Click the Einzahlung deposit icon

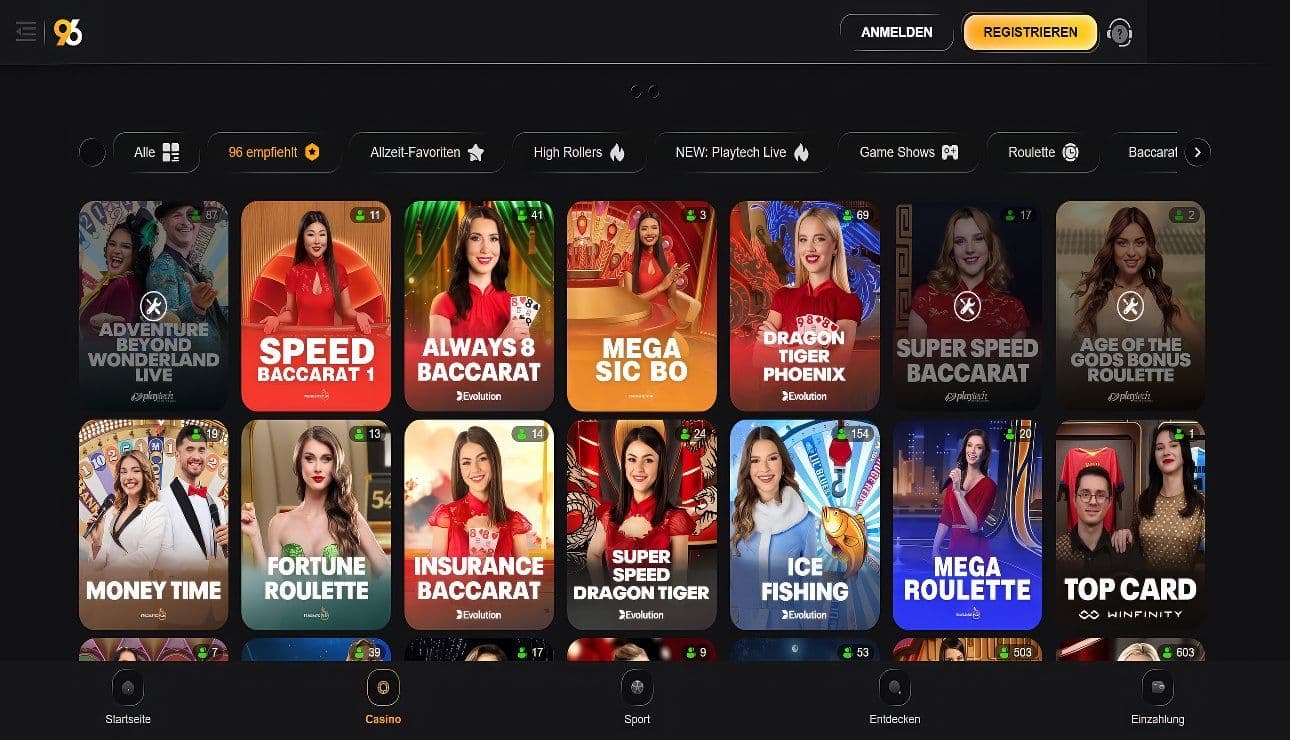click(1157, 687)
